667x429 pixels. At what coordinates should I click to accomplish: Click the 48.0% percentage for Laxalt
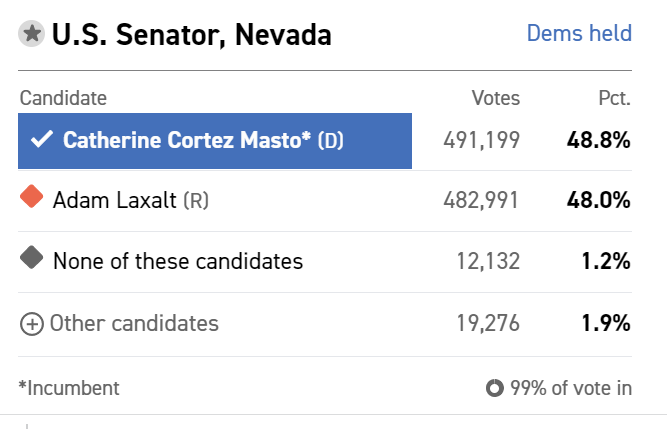[x=599, y=200]
